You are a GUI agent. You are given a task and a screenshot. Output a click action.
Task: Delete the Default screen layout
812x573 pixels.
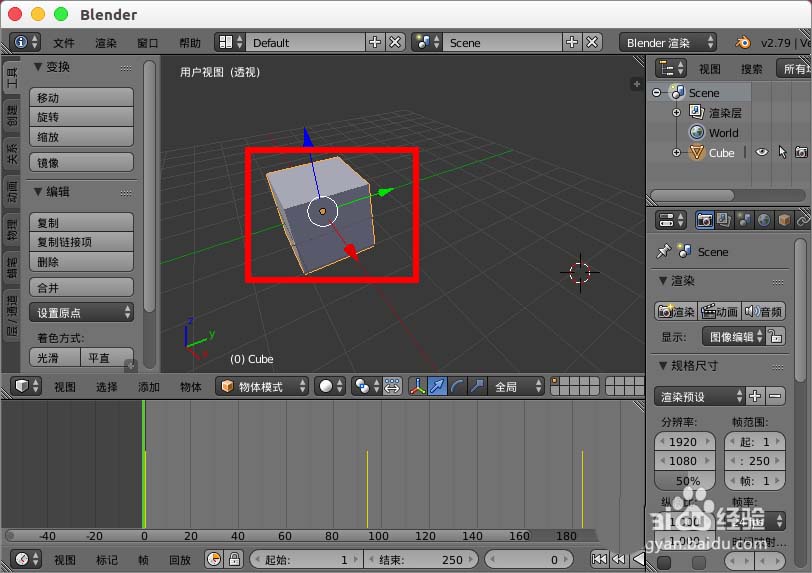point(395,42)
